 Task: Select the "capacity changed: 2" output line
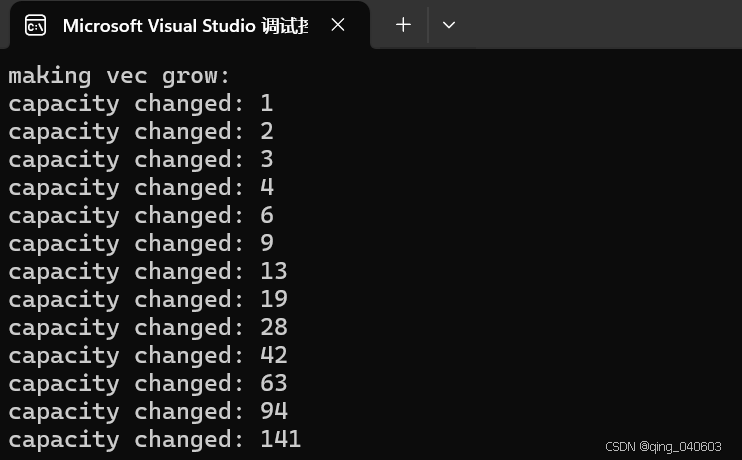pos(140,132)
